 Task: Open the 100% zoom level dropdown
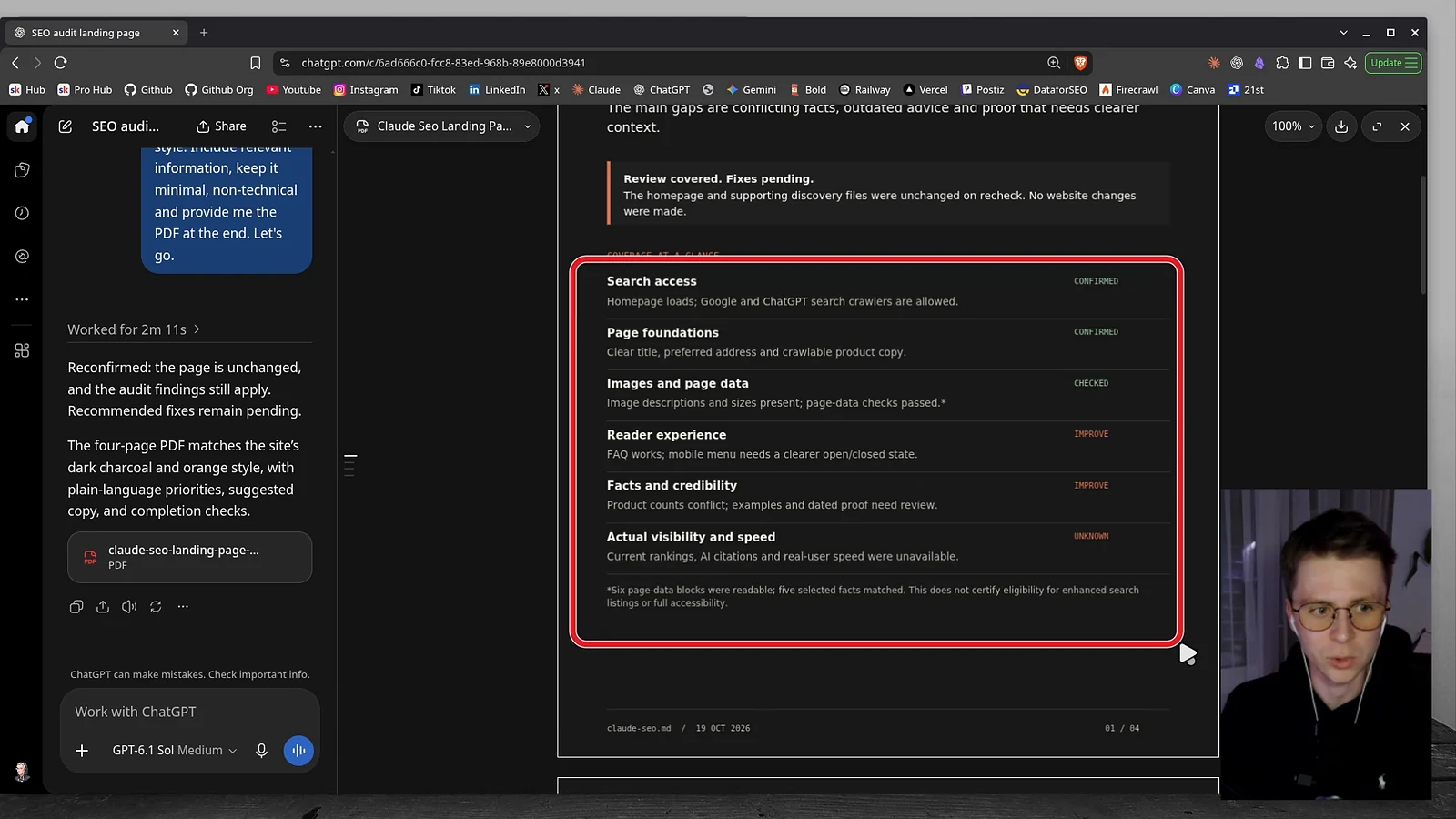1293,126
